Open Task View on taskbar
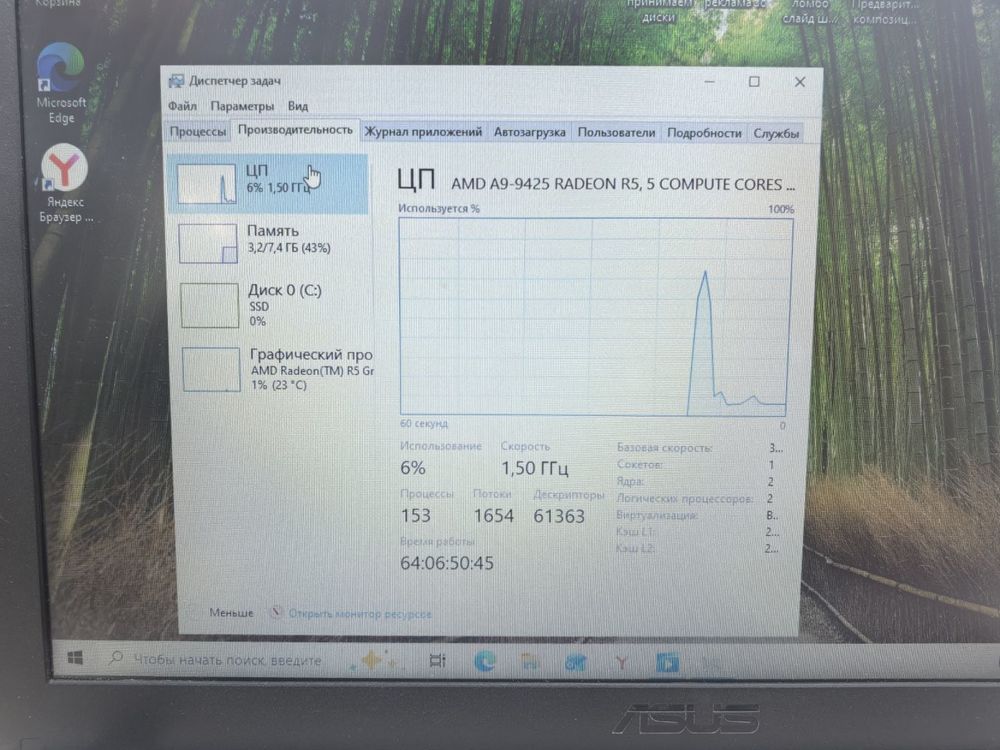The image size is (1000, 750). tap(438, 661)
